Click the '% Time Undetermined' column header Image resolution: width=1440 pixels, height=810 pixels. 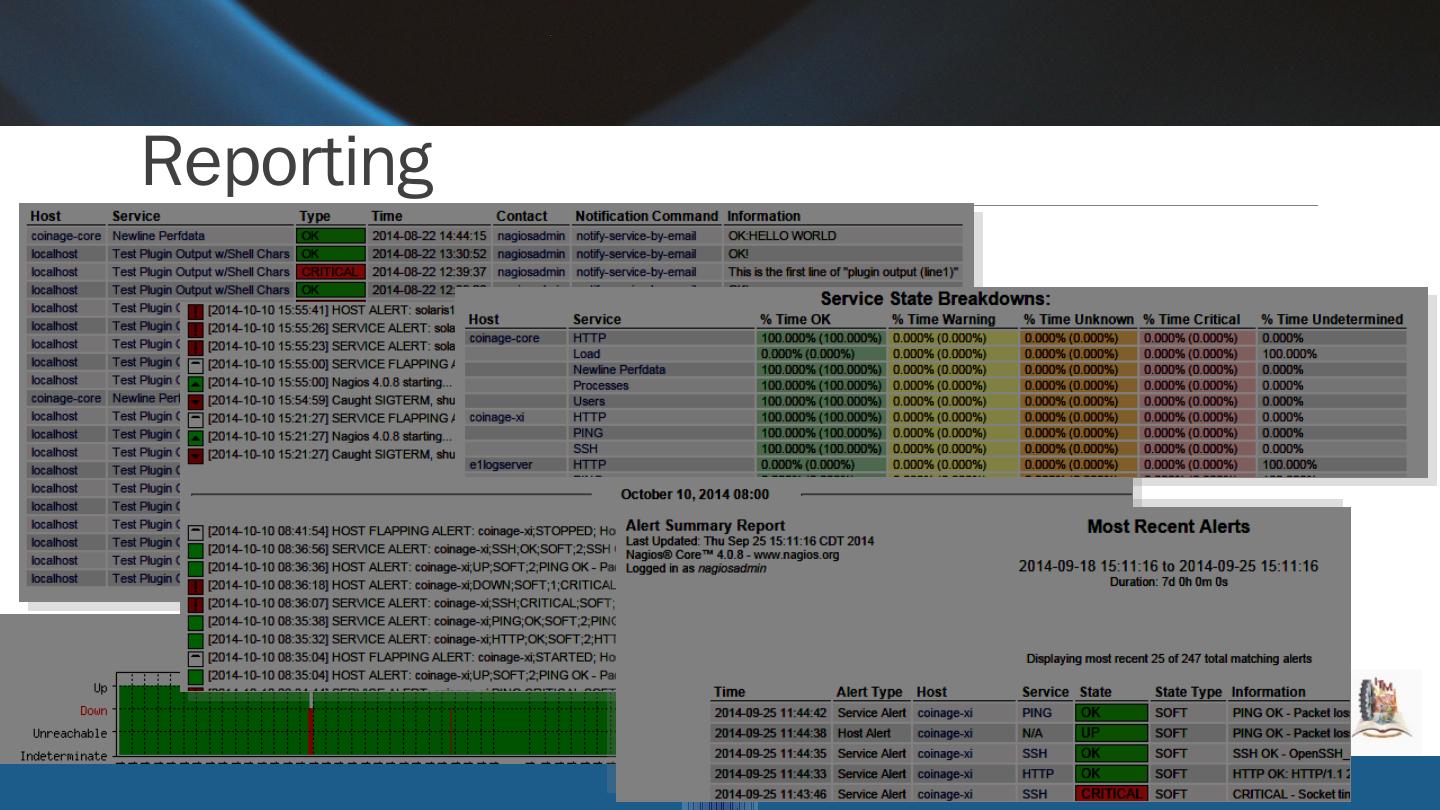[1332, 320]
